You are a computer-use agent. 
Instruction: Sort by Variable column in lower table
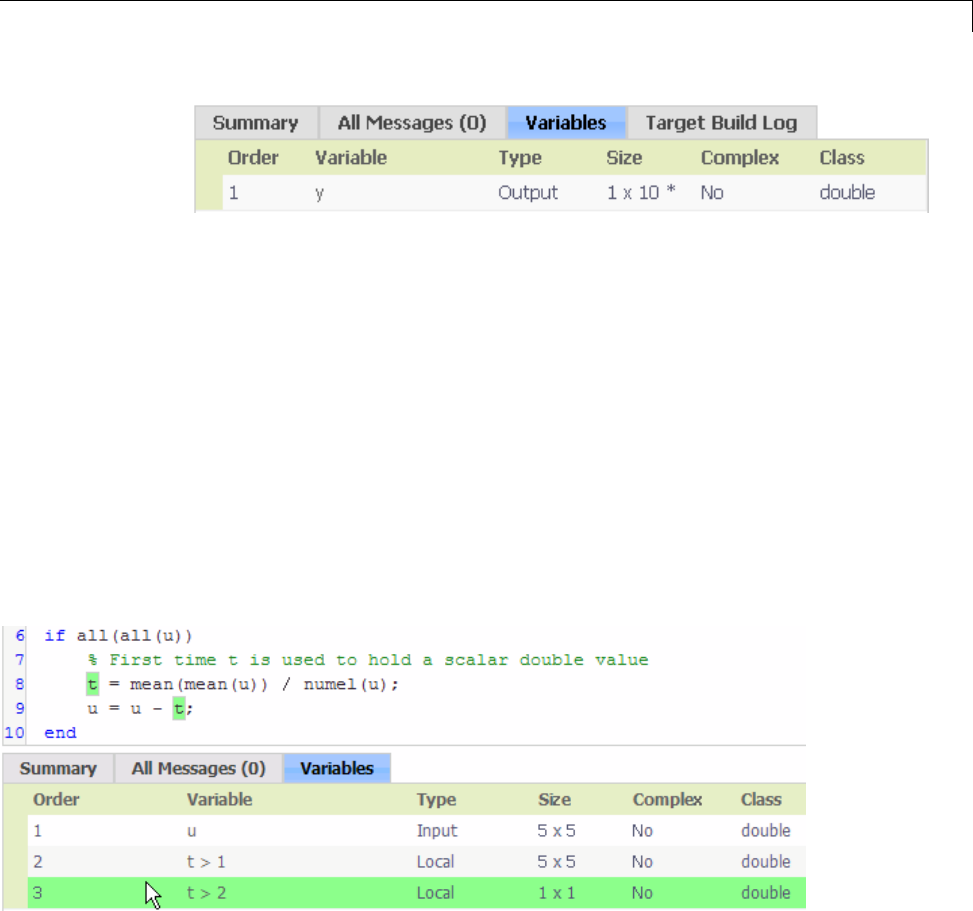point(220,799)
